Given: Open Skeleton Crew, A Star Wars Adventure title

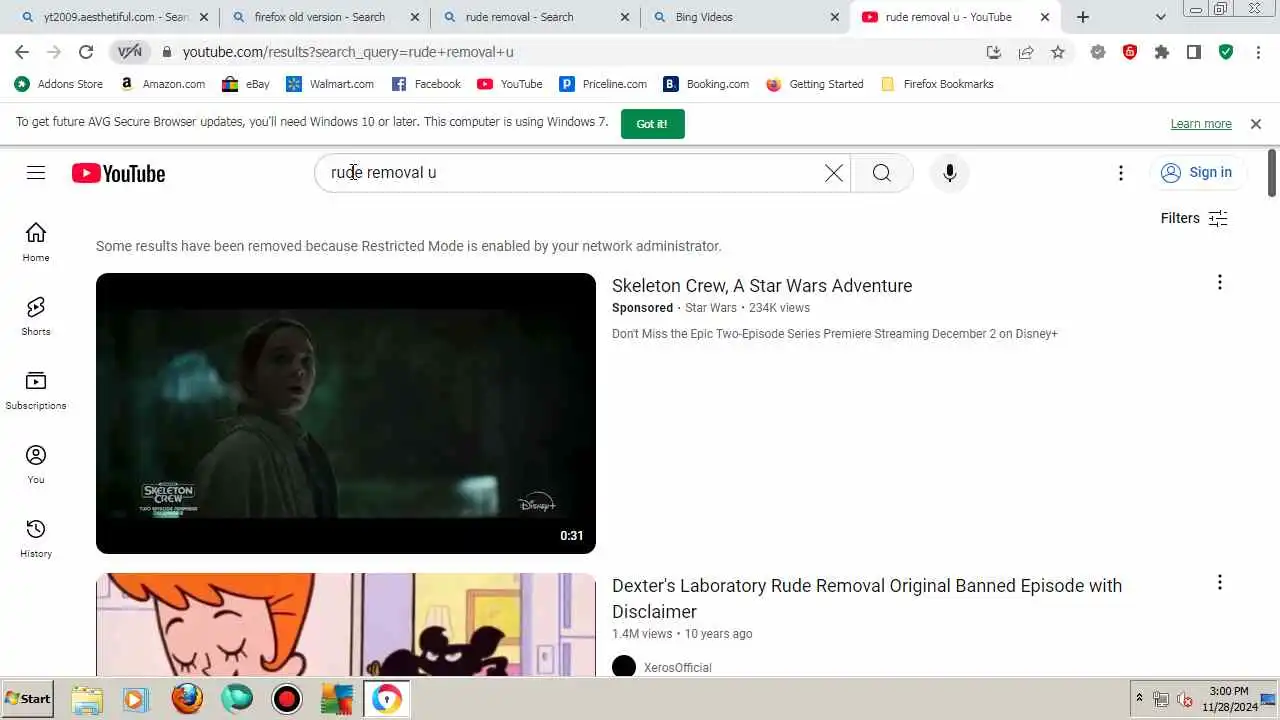Looking at the screenshot, I should pos(762,286).
